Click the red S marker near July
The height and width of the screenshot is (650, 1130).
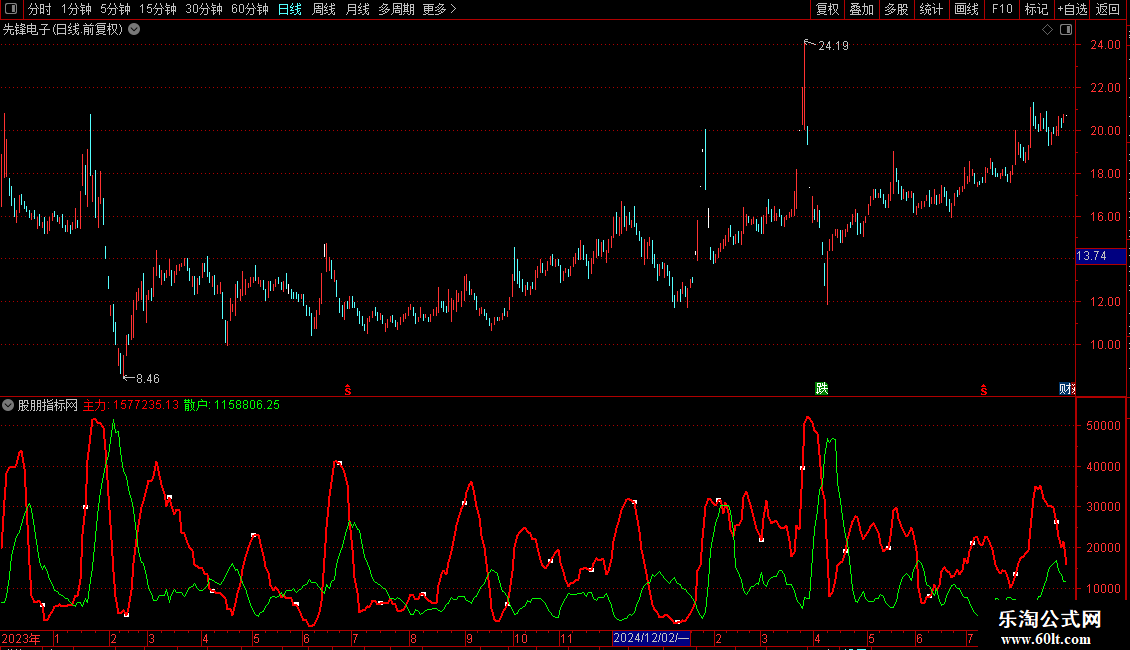348,390
